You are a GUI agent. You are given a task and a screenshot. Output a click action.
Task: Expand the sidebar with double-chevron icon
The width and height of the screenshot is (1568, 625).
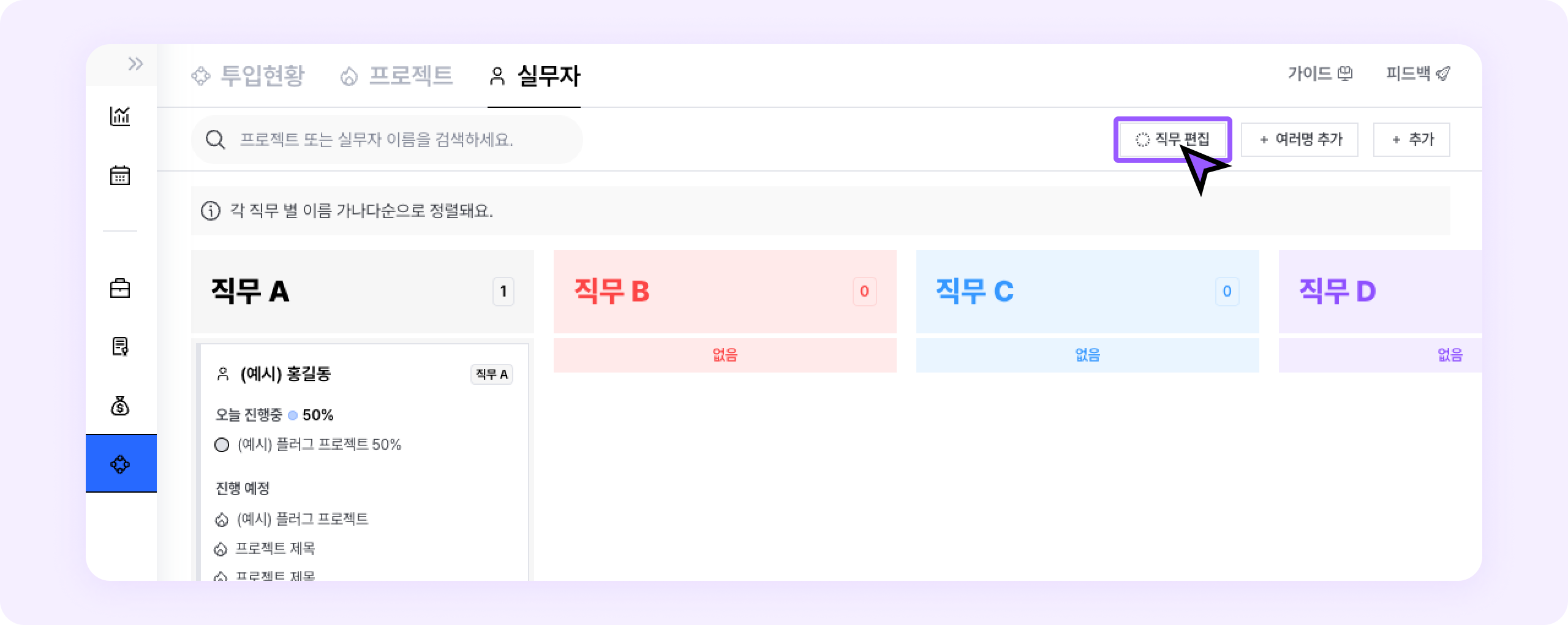[x=135, y=64]
